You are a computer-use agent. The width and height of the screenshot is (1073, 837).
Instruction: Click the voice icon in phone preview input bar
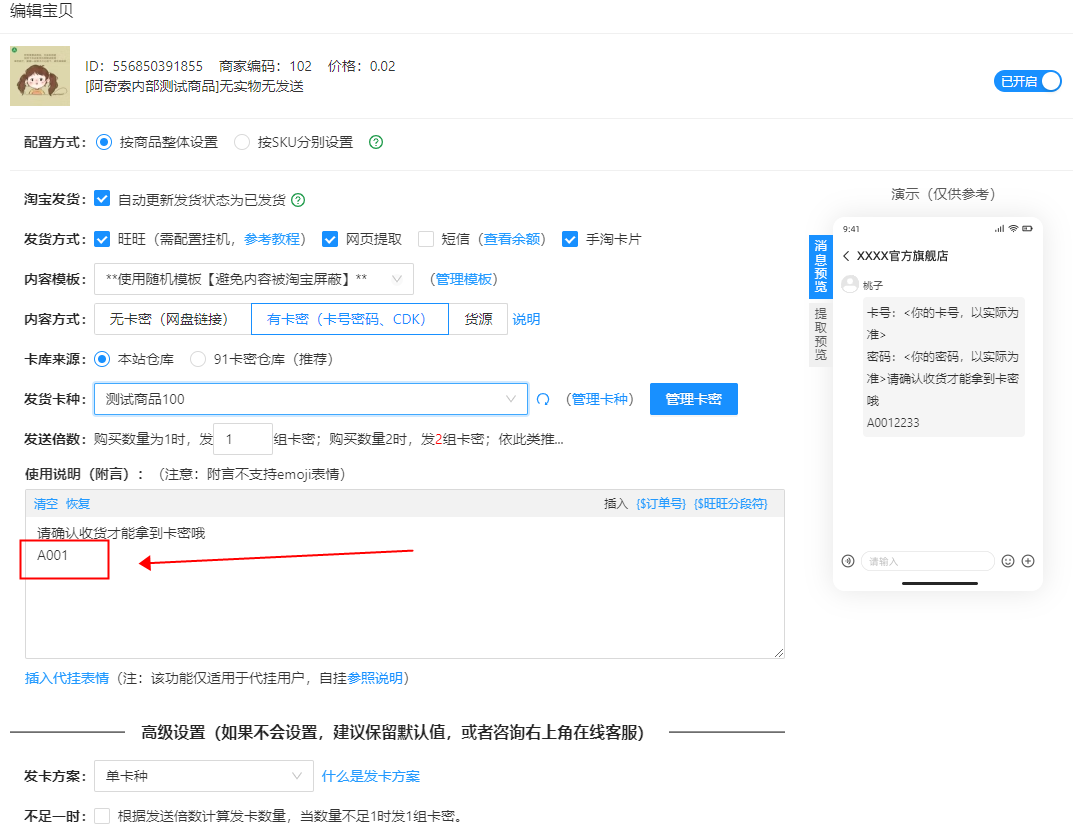coord(848,561)
